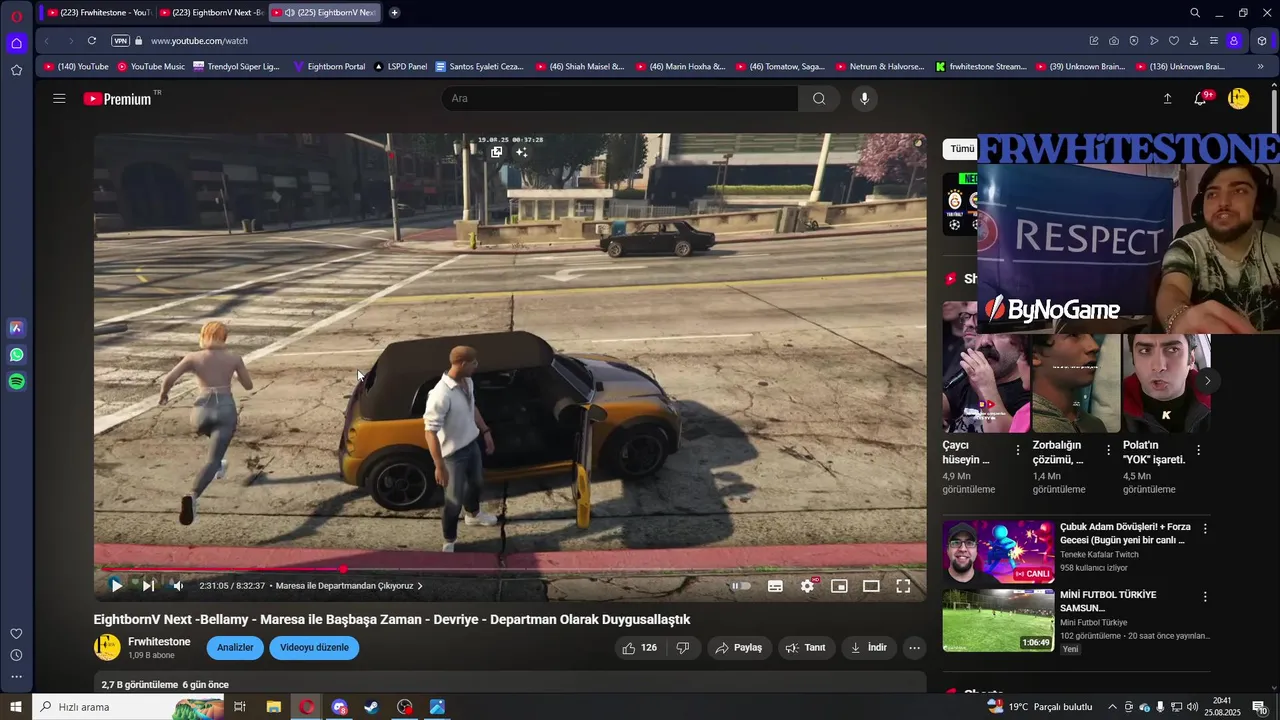Open 'Trendyol Süper Lig' bookmark
1280x720 pixels.
pyautogui.click(x=237, y=67)
